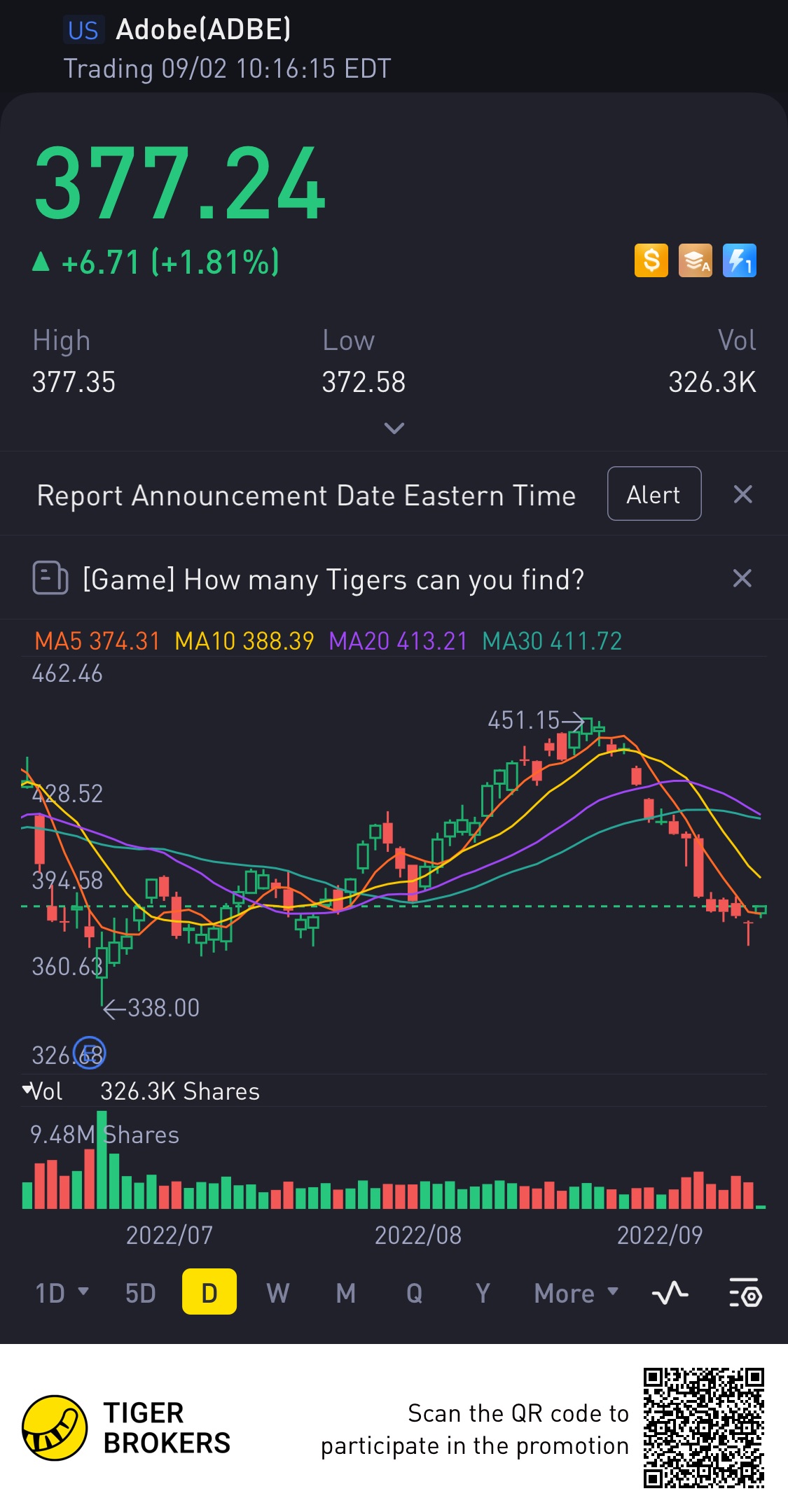This screenshot has width=788, height=1512.
Task: Expand quote details with the down chevron
Action: (394, 428)
